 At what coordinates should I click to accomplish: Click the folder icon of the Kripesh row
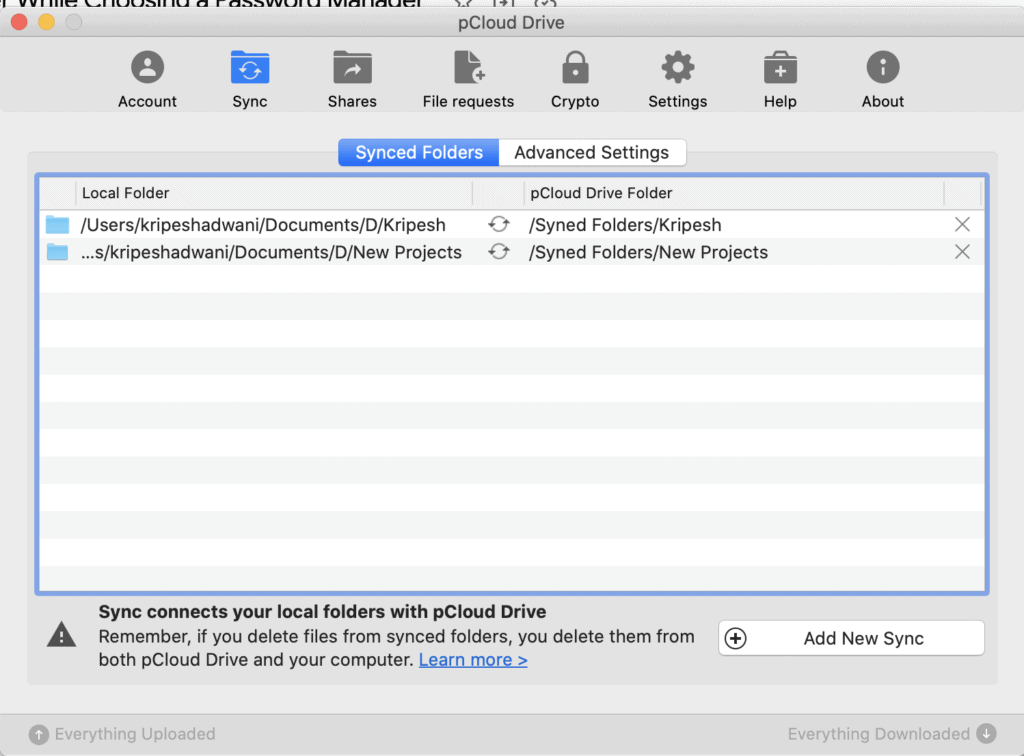pyautogui.click(x=57, y=225)
